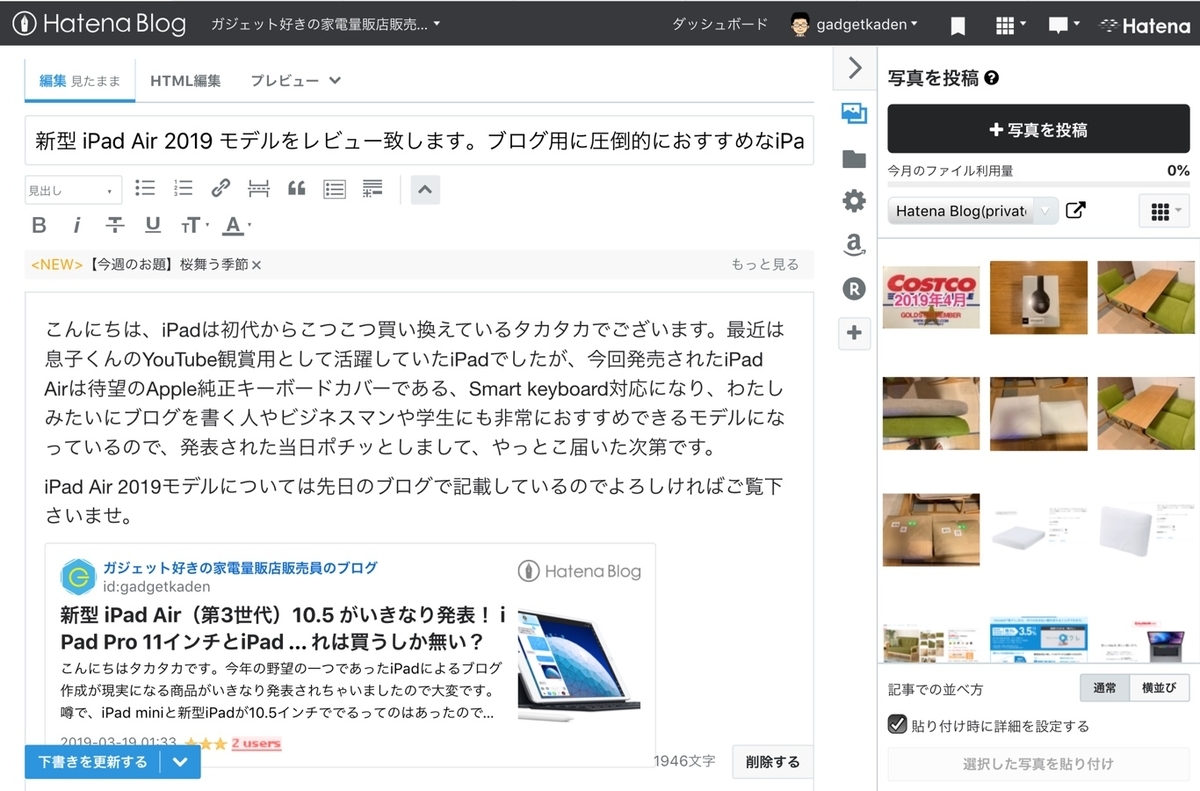Screen dimensions: 1200x791
Task: Open the photo folder in external page
Action: click(x=1076, y=211)
